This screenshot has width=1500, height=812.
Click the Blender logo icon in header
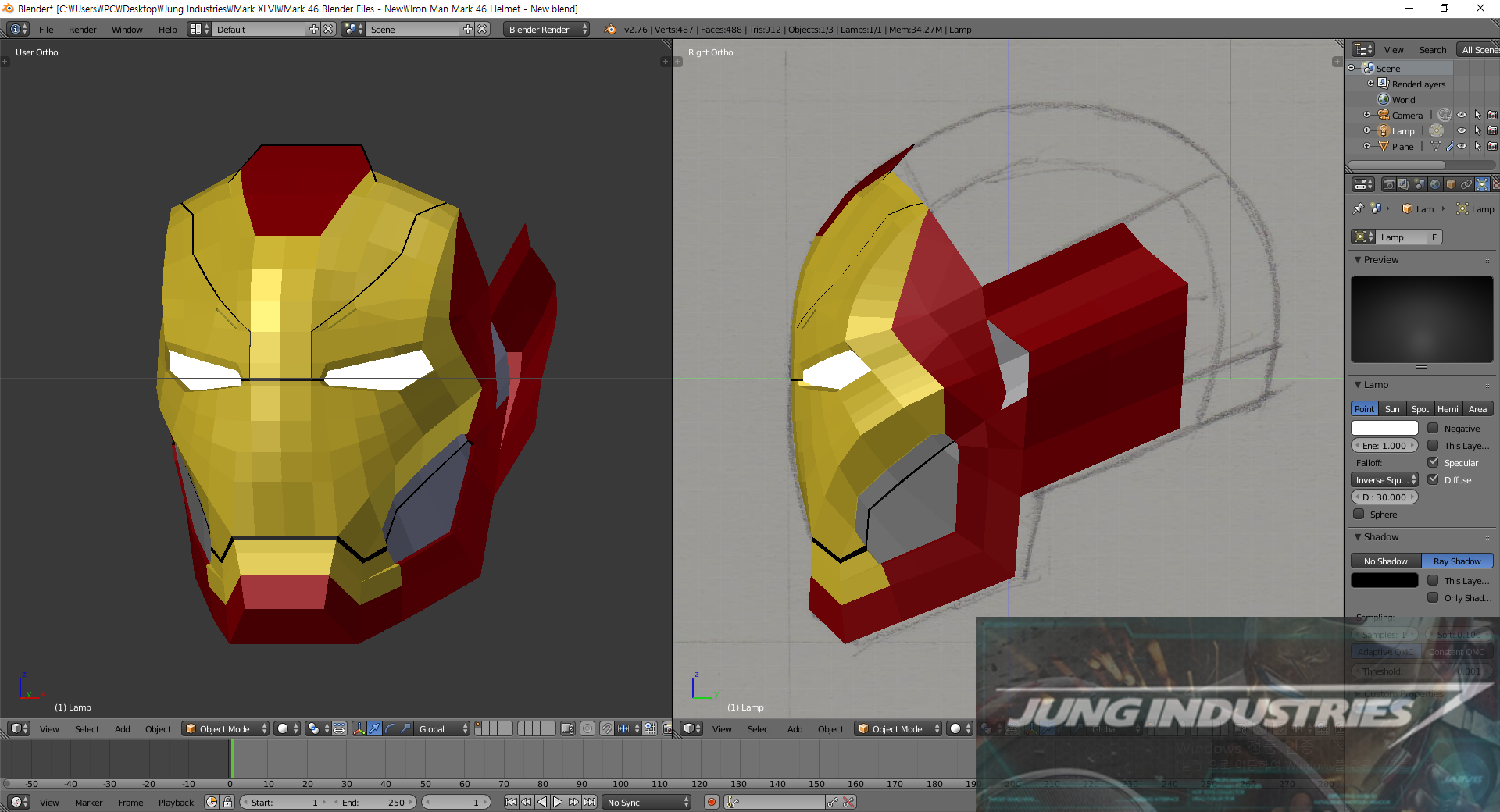tap(610, 29)
